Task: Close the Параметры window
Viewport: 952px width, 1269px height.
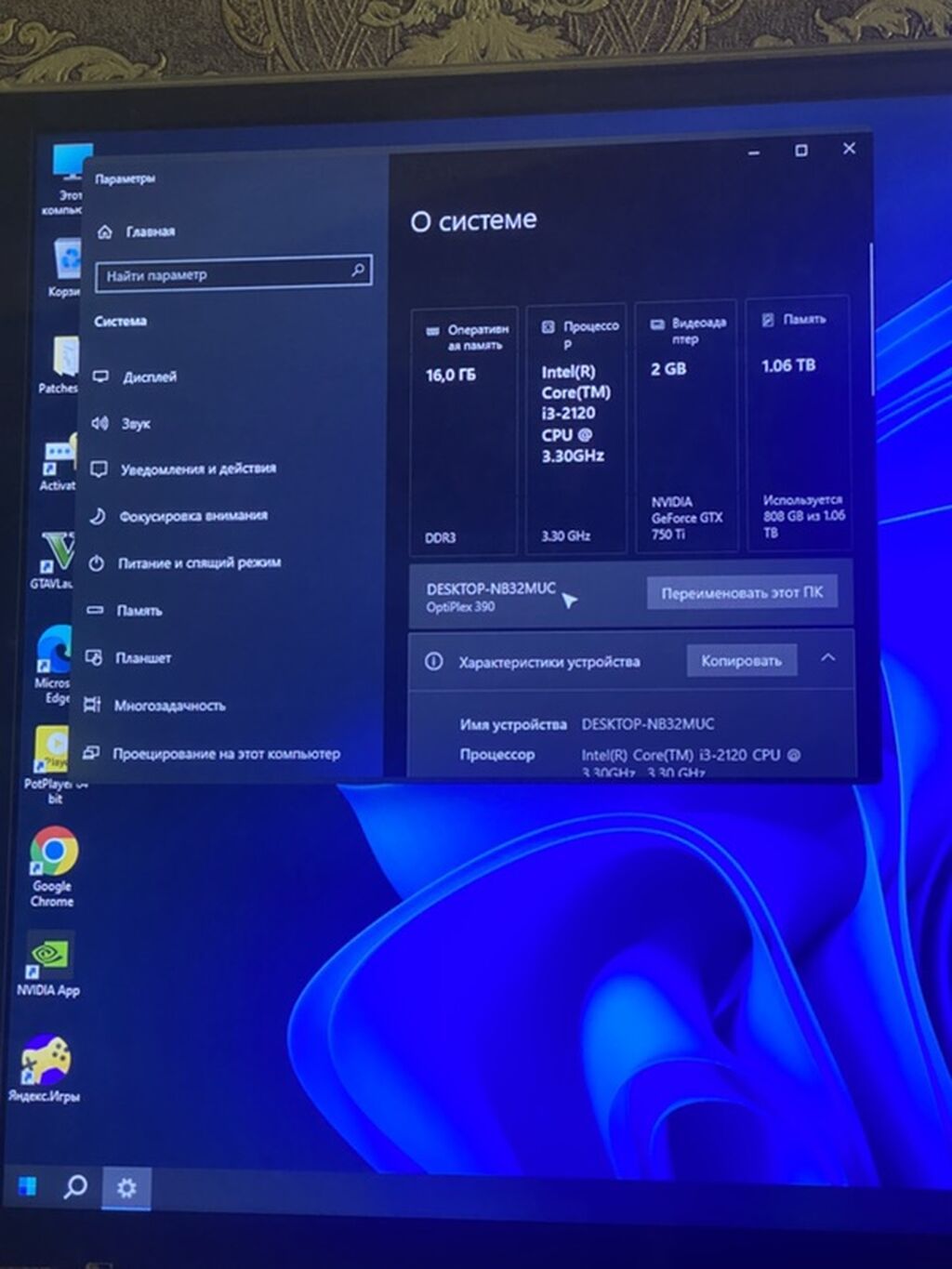Action: tap(849, 149)
